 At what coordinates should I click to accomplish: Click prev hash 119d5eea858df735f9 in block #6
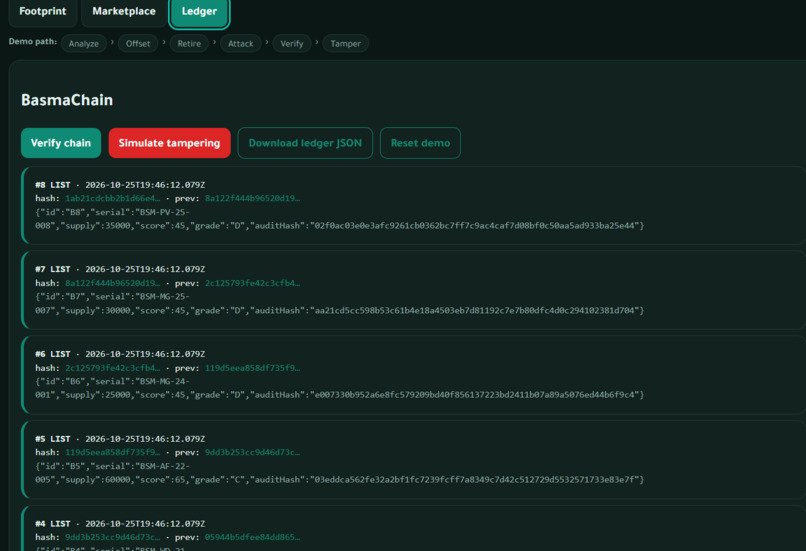(252, 368)
